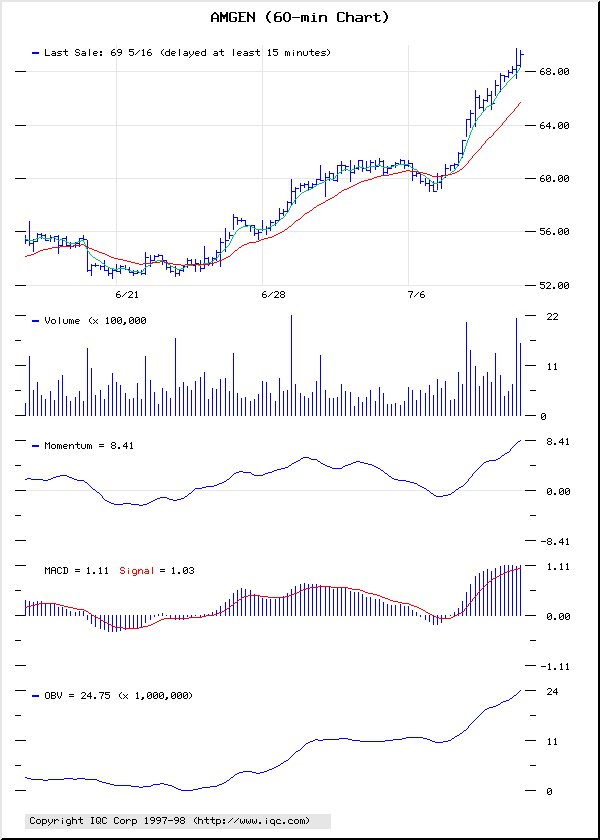Click the 64.00 price axis label
Viewport: 600px width, 840px height.
click(x=554, y=125)
